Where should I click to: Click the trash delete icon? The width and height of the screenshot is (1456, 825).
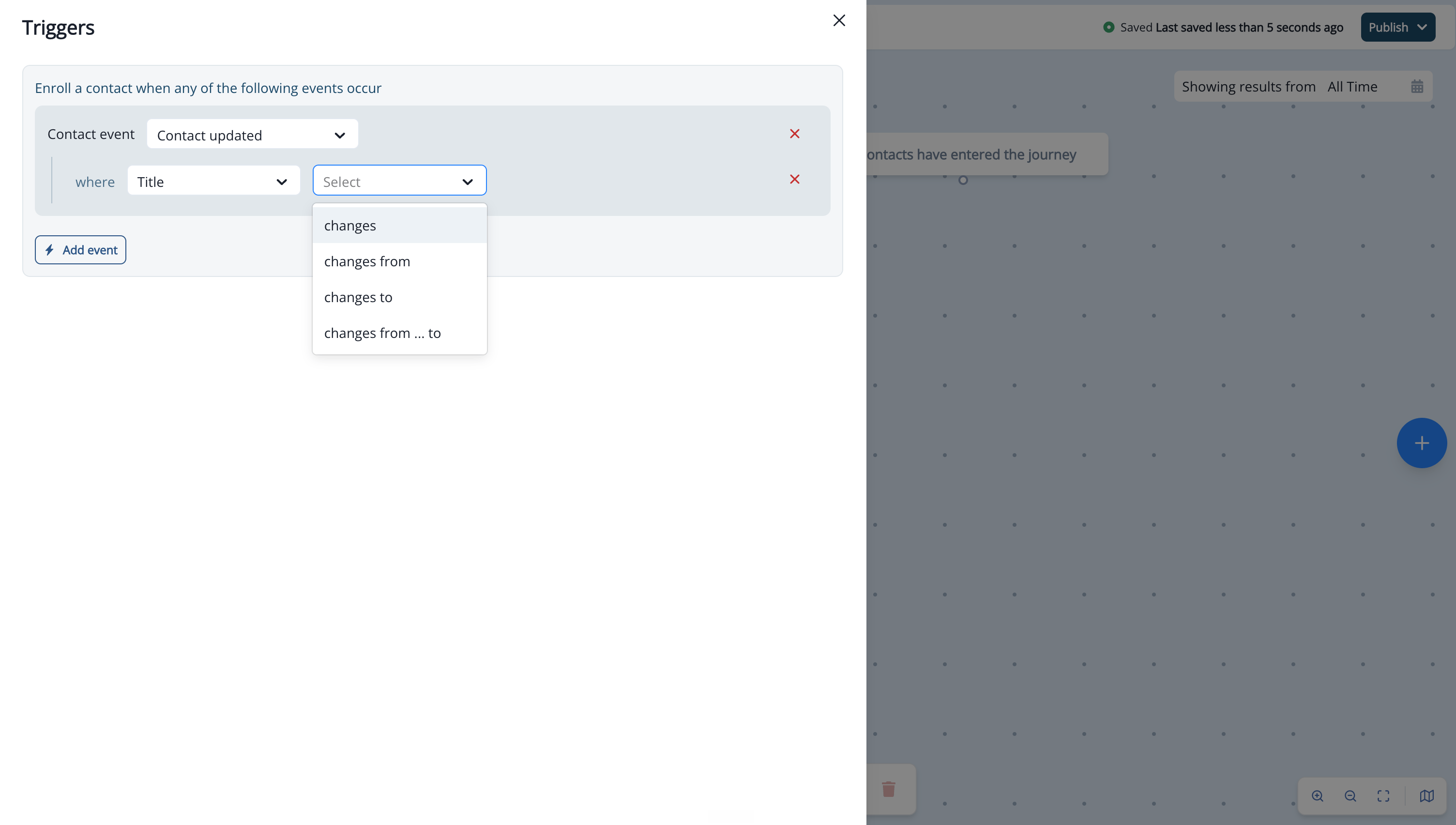coord(889,789)
